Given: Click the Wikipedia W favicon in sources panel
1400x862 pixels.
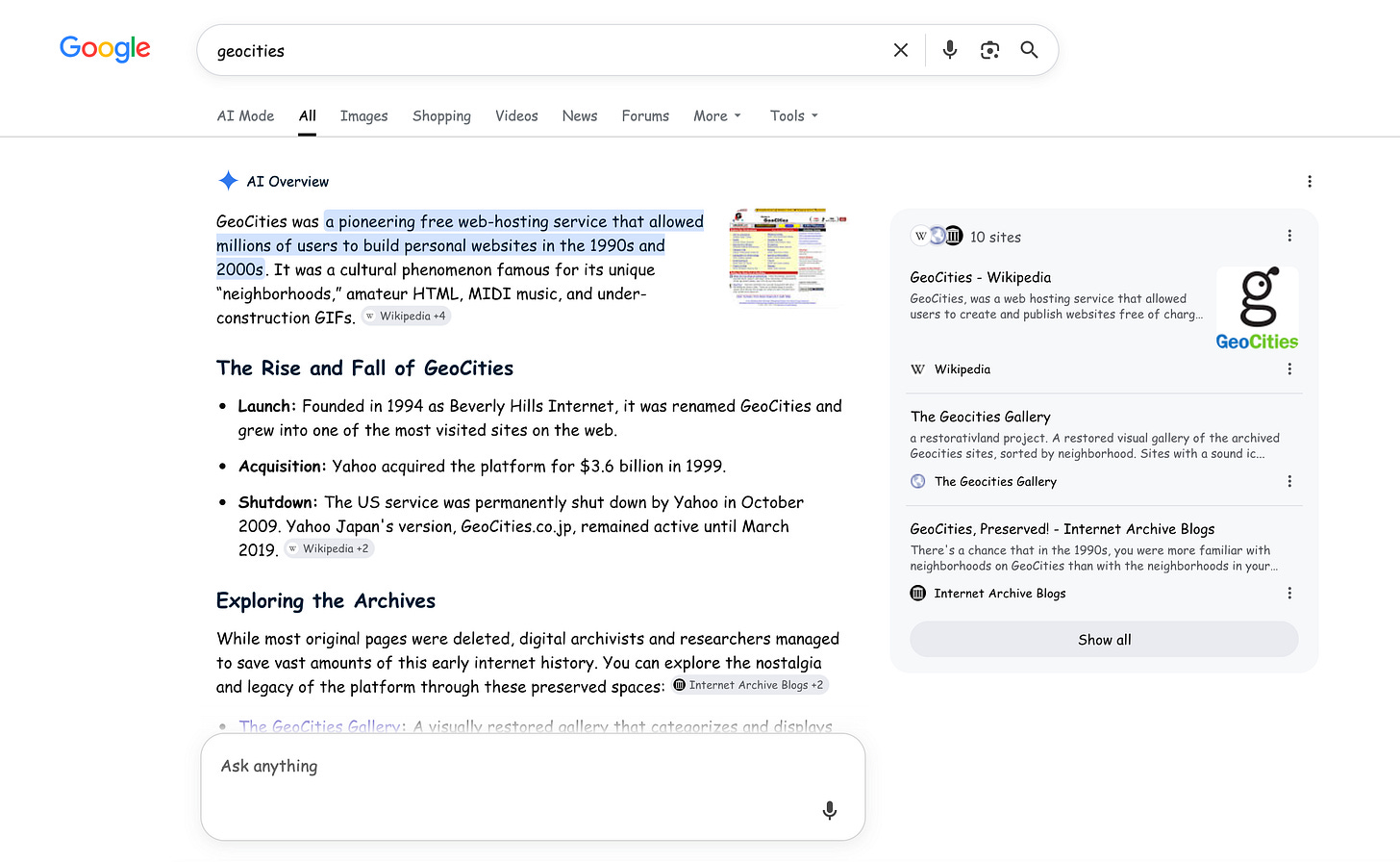Looking at the screenshot, I should (918, 369).
